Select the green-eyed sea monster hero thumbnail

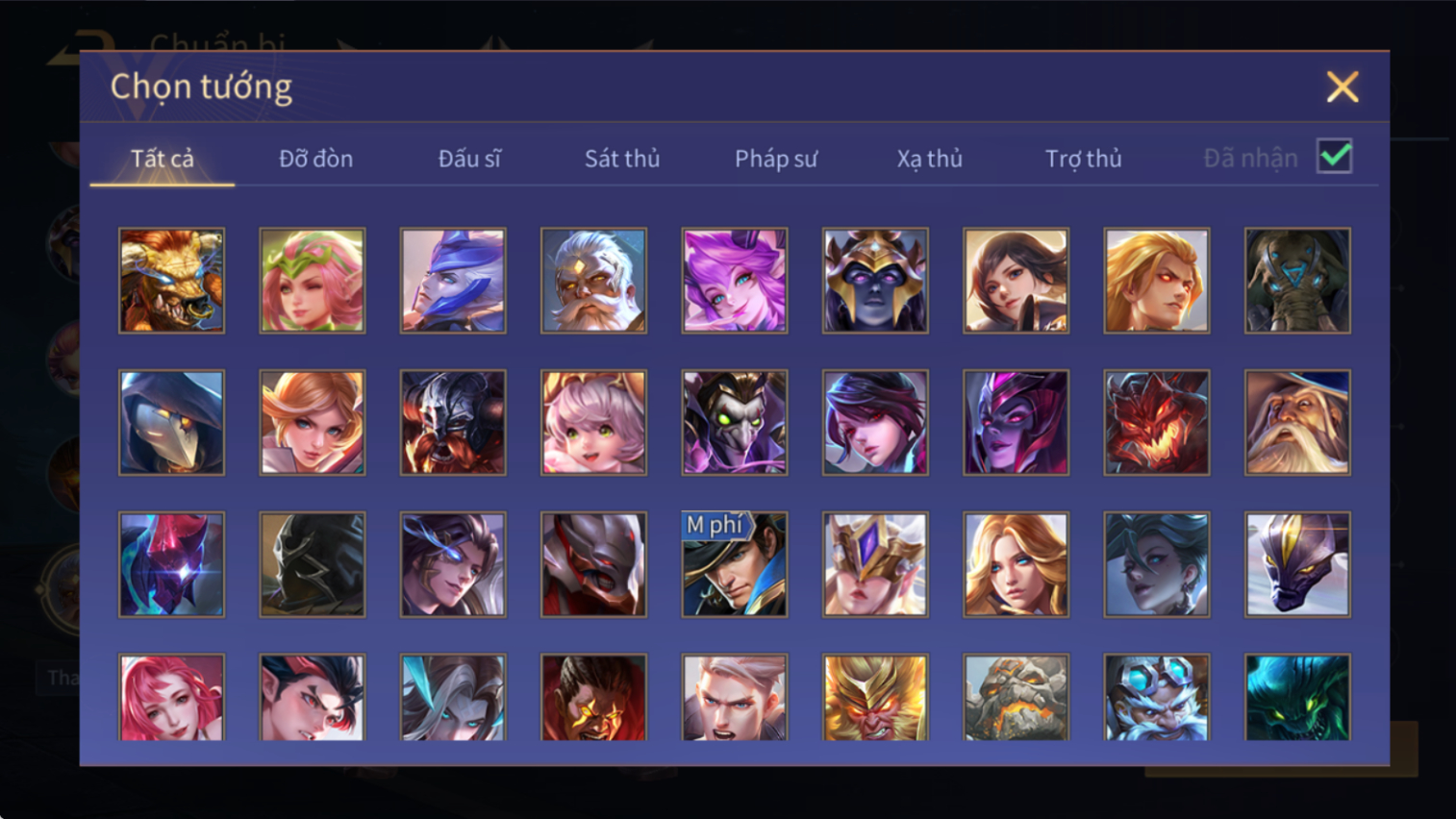click(x=1297, y=698)
